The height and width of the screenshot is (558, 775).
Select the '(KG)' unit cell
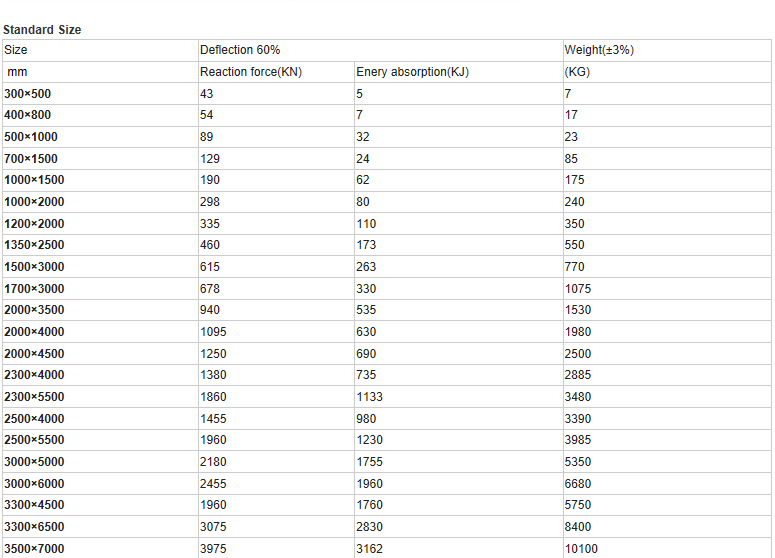point(579,72)
